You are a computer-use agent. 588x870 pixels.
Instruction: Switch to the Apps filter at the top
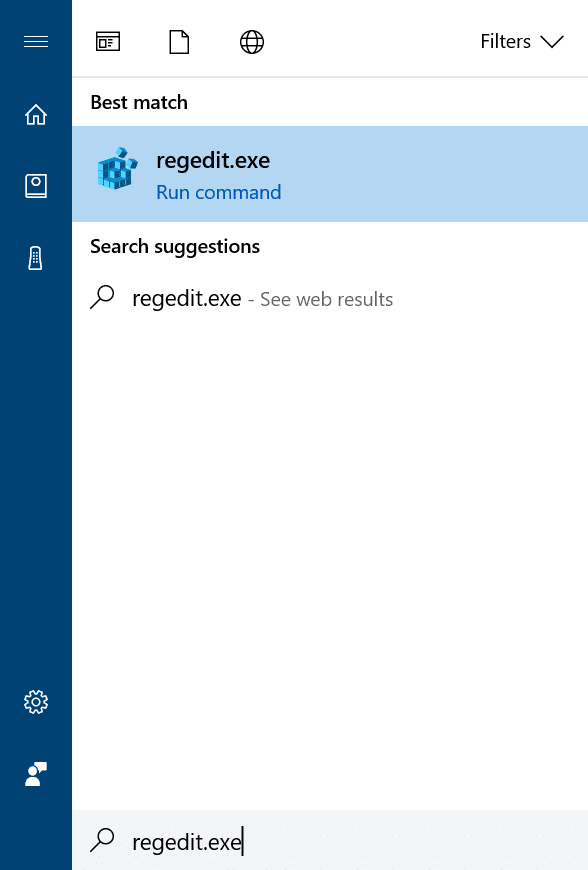coord(108,41)
